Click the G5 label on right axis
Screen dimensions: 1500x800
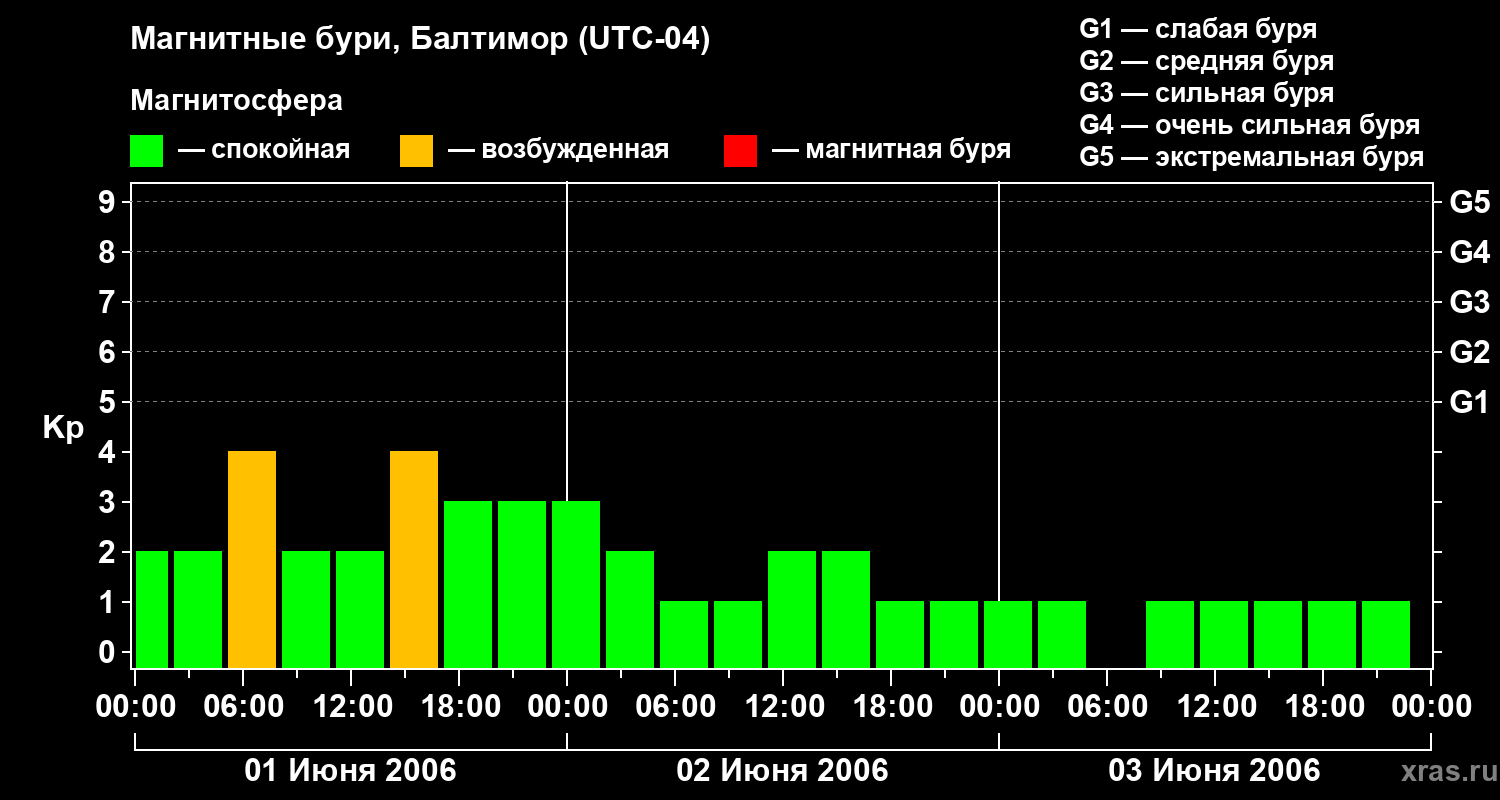1469,202
